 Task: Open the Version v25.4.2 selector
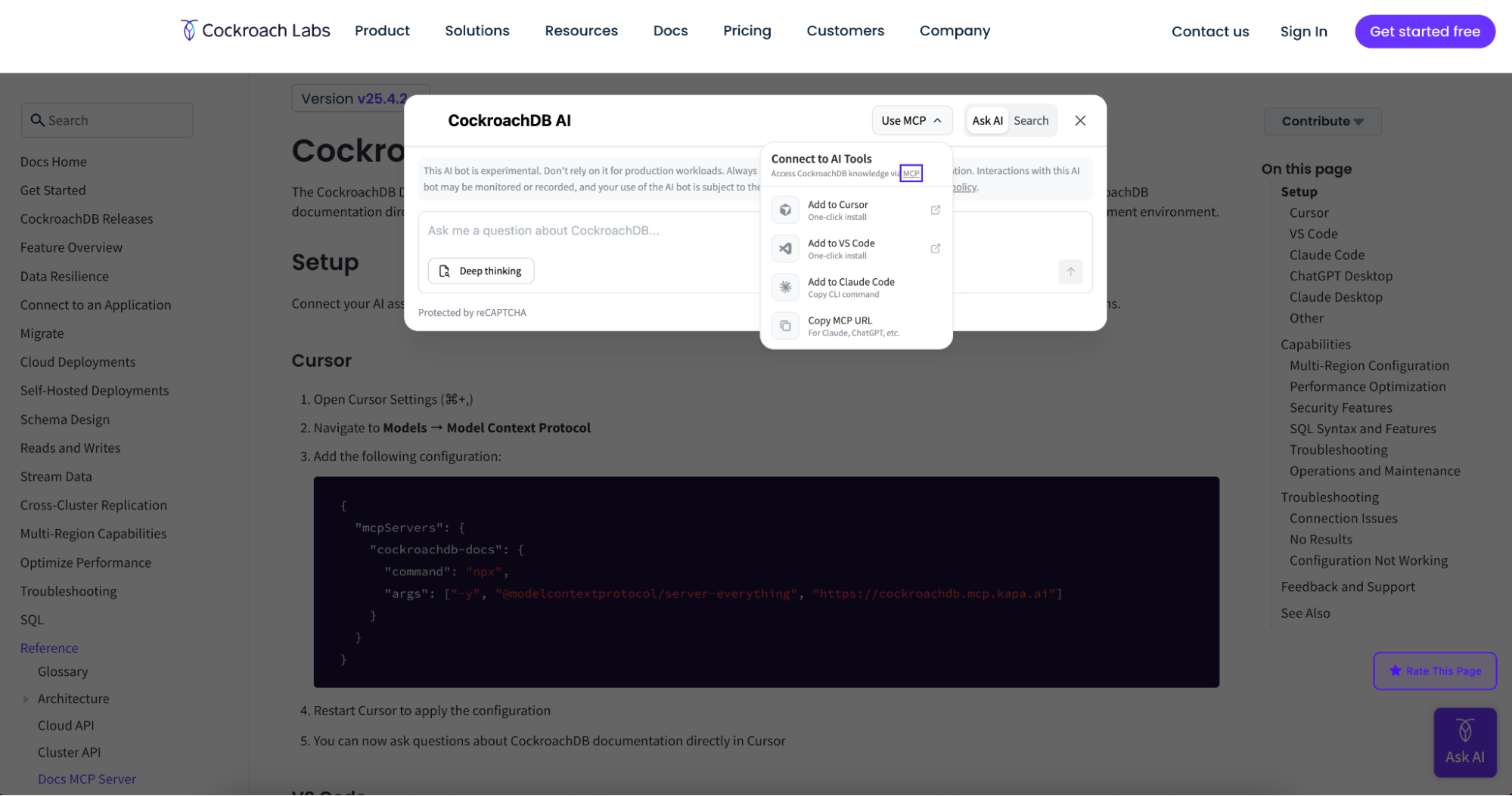click(361, 98)
